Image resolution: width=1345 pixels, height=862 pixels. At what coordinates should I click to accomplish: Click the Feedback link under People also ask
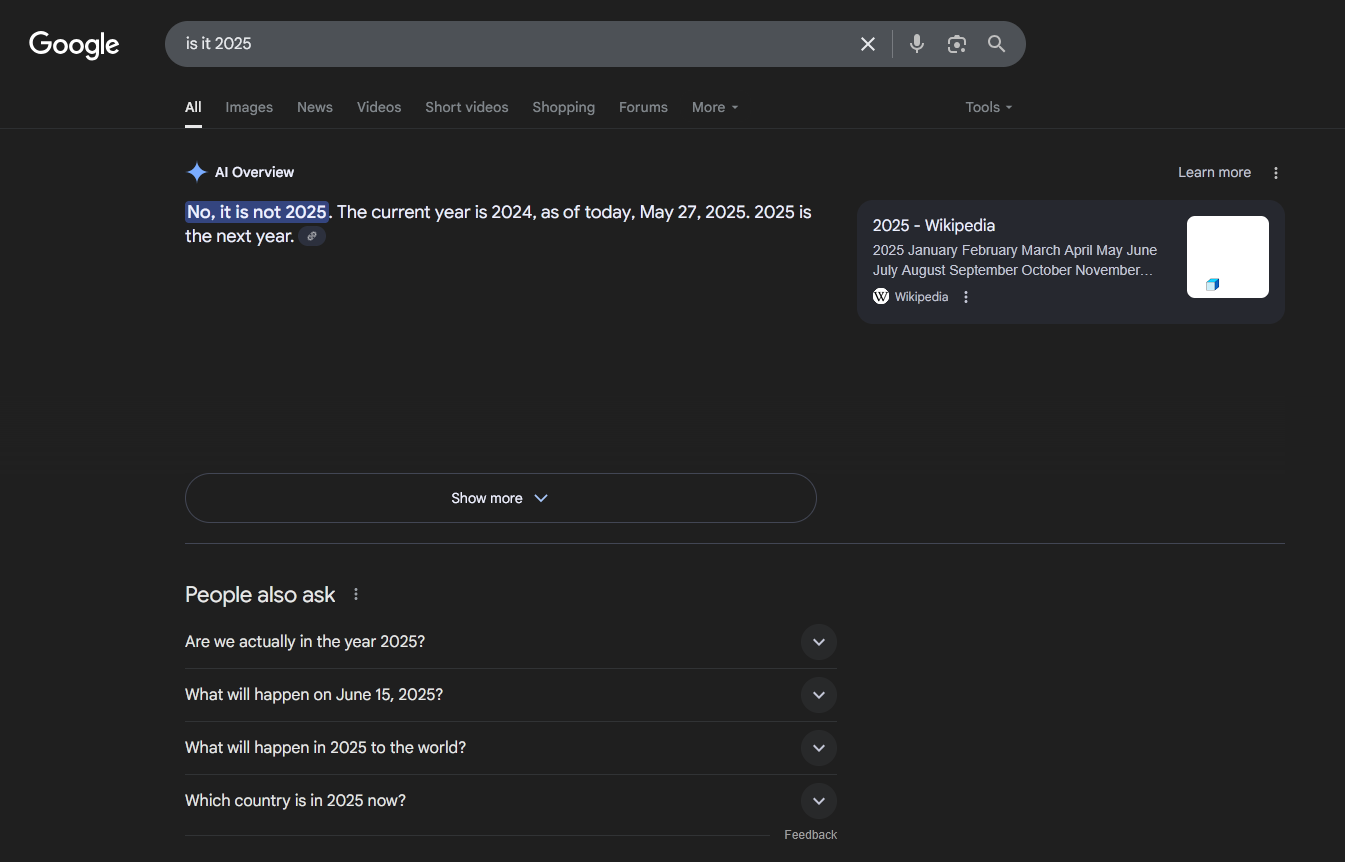pos(811,834)
